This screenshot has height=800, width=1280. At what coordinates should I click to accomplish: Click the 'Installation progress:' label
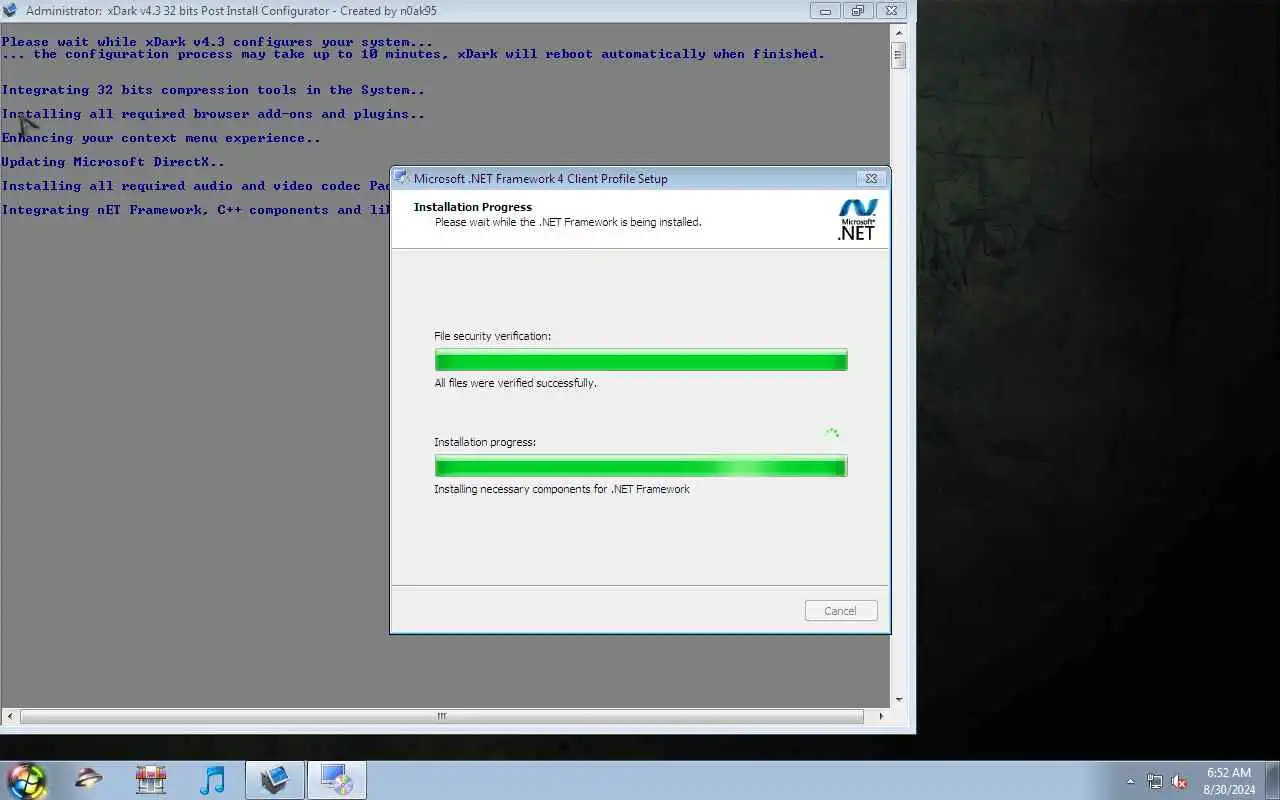point(485,442)
